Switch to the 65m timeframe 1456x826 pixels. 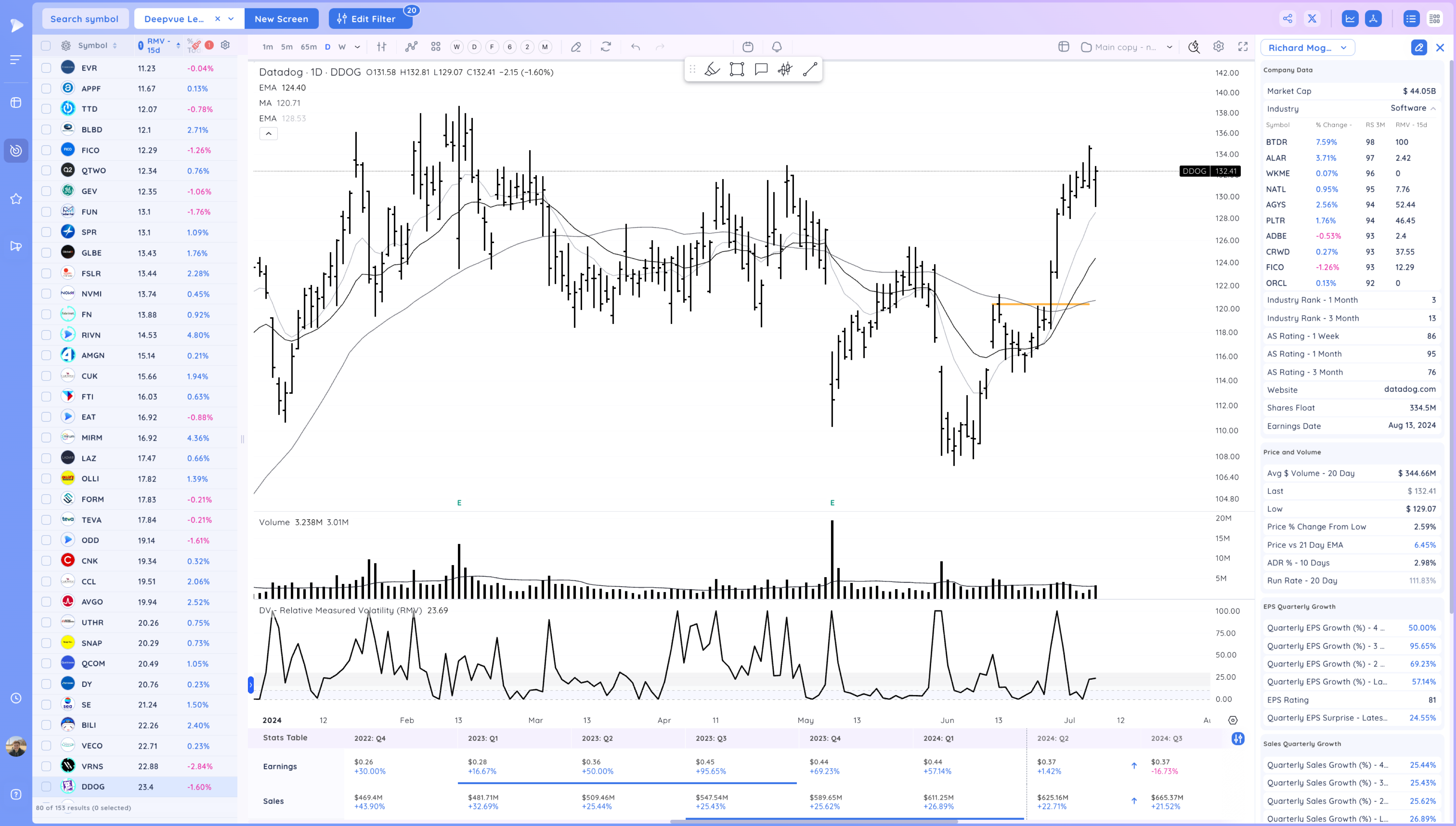(309, 47)
